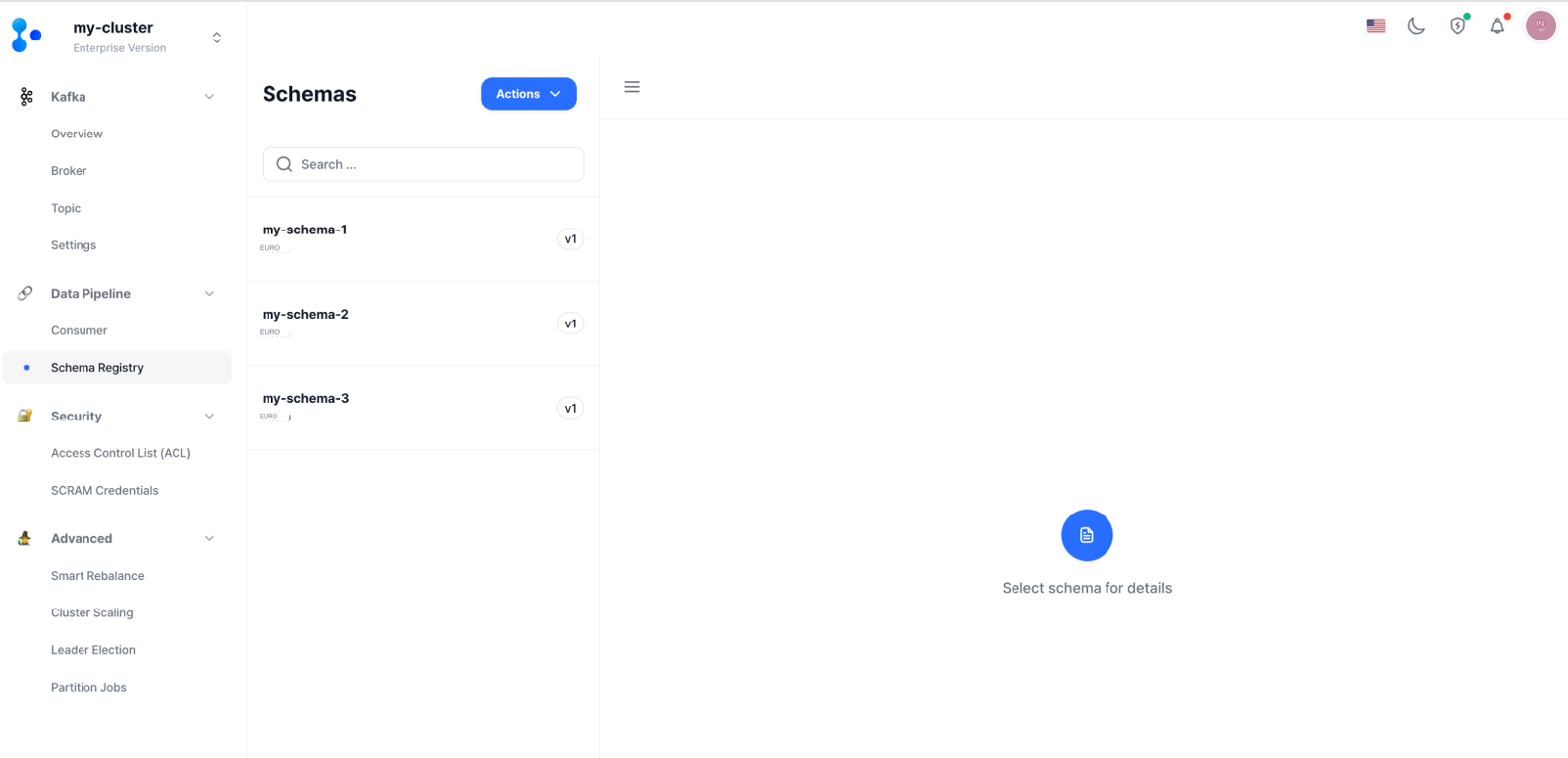This screenshot has width=1568, height=758.
Task: Open Kafka Settings
Action: (73, 245)
